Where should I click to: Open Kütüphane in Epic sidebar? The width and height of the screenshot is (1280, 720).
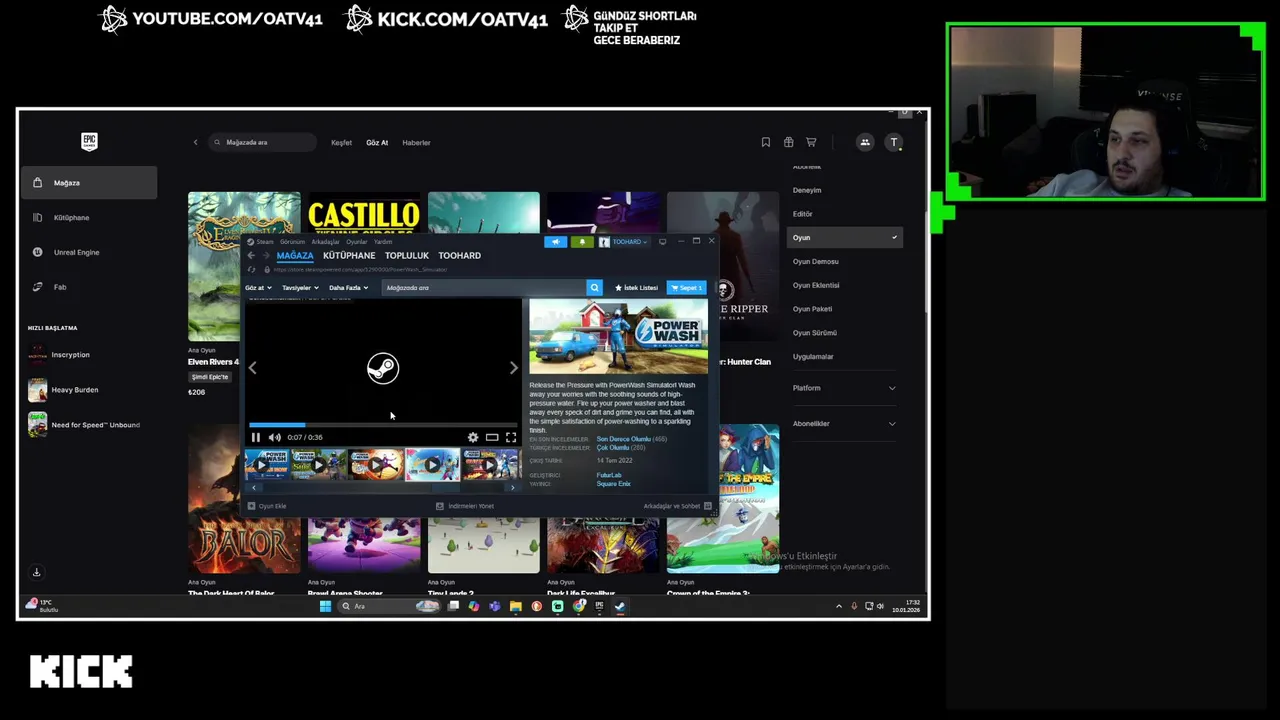[x=88, y=218]
